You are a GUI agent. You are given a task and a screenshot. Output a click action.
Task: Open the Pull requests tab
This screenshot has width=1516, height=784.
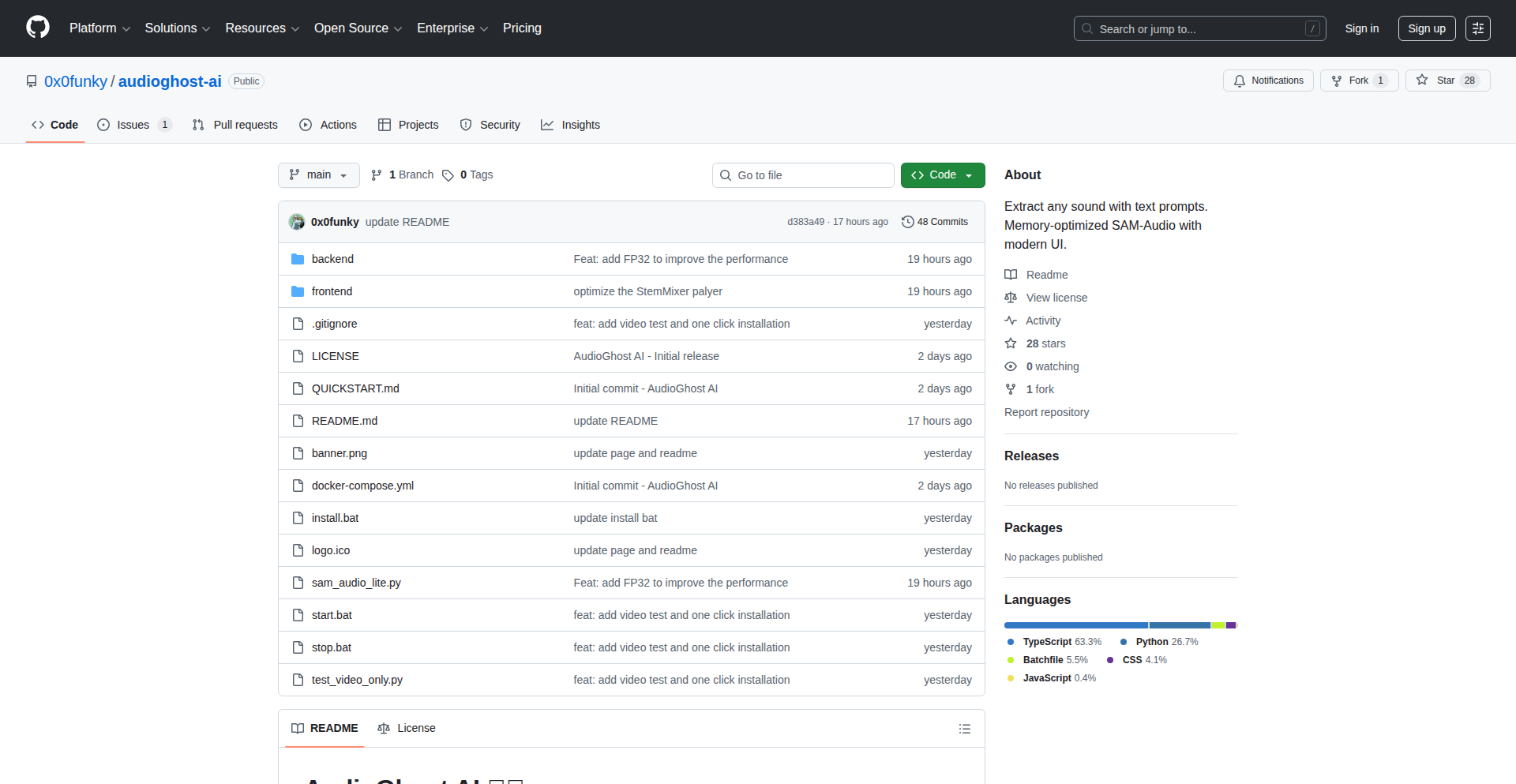(235, 125)
